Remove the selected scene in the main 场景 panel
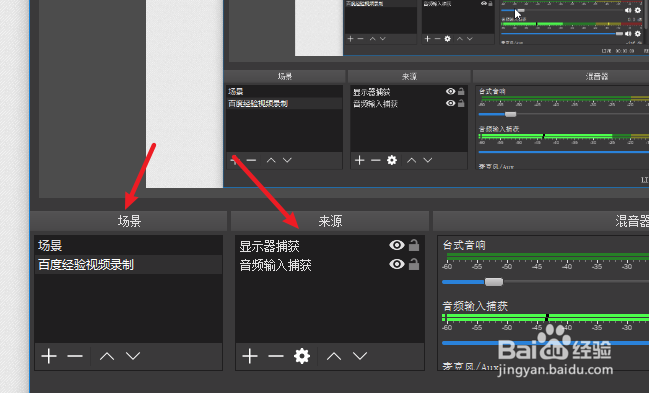This screenshot has height=393, width=649. click(x=75, y=356)
